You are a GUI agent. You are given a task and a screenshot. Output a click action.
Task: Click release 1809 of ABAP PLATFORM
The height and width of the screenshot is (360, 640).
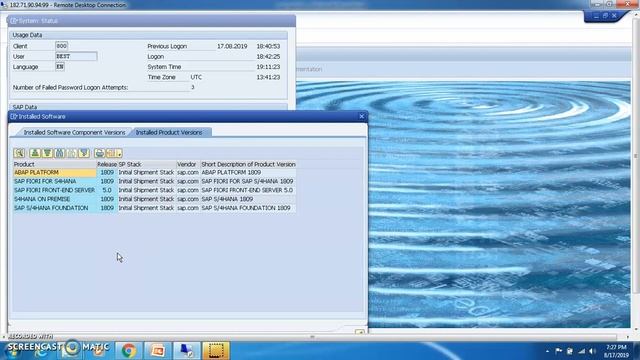[x=107, y=173]
